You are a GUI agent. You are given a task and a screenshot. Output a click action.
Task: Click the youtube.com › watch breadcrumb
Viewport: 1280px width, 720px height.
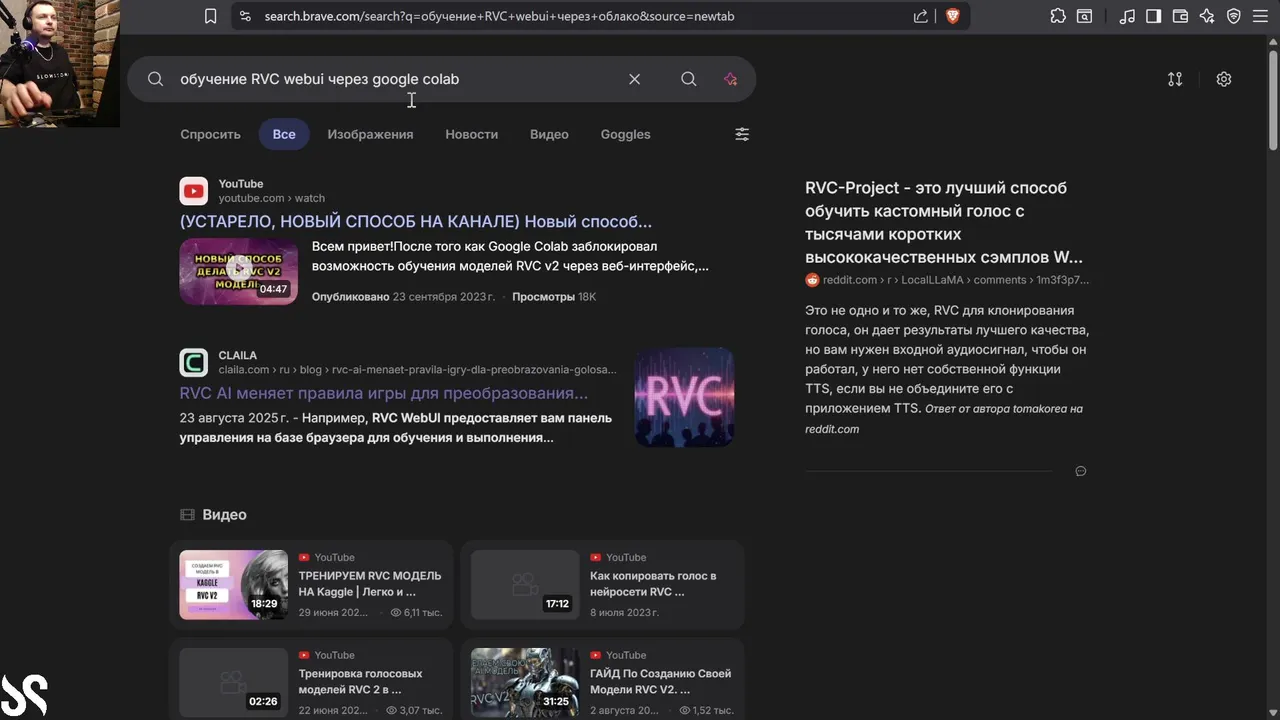[x=272, y=198]
